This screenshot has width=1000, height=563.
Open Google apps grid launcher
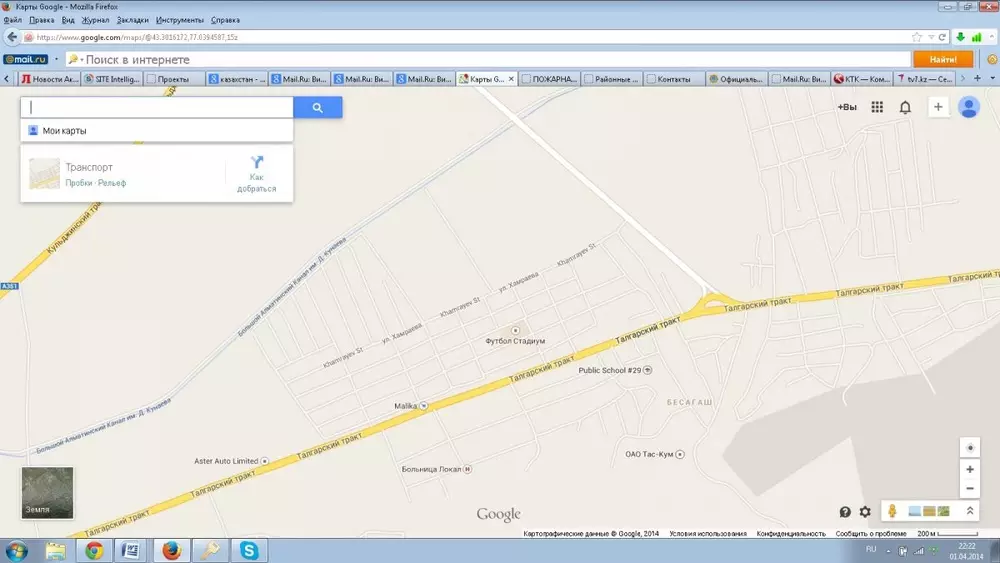[877, 108]
